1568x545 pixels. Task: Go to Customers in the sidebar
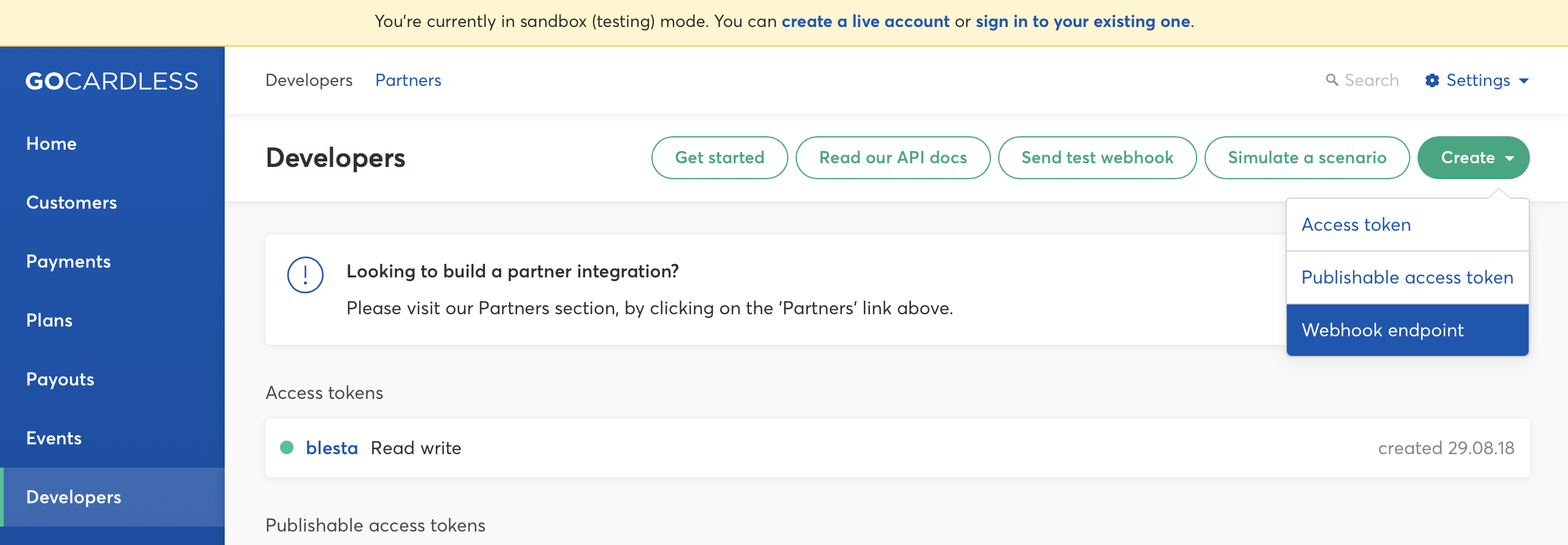[71, 203]
